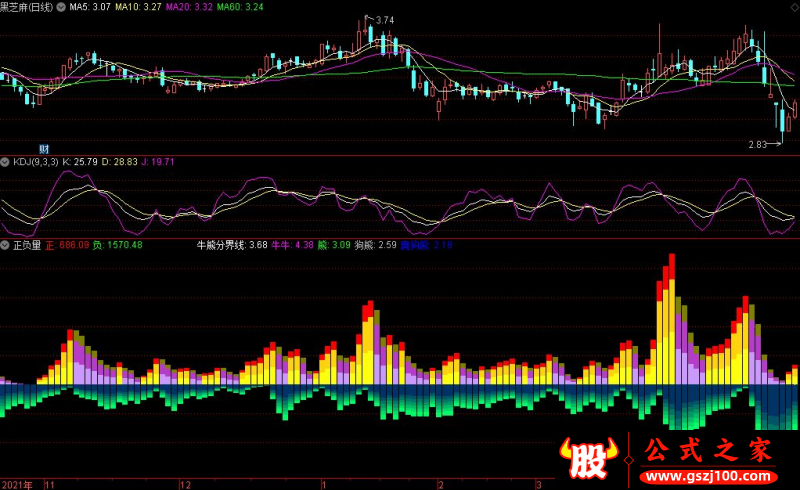Open the KDJ indicator dropdown arrow
The width and height of the screenshot is (800, 490).
[x=5, y=162]
